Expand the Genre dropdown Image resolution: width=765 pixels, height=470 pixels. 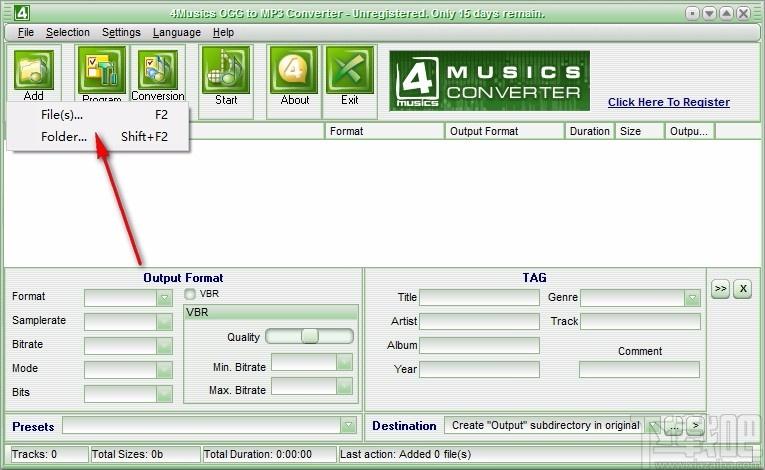coord(692,298)
